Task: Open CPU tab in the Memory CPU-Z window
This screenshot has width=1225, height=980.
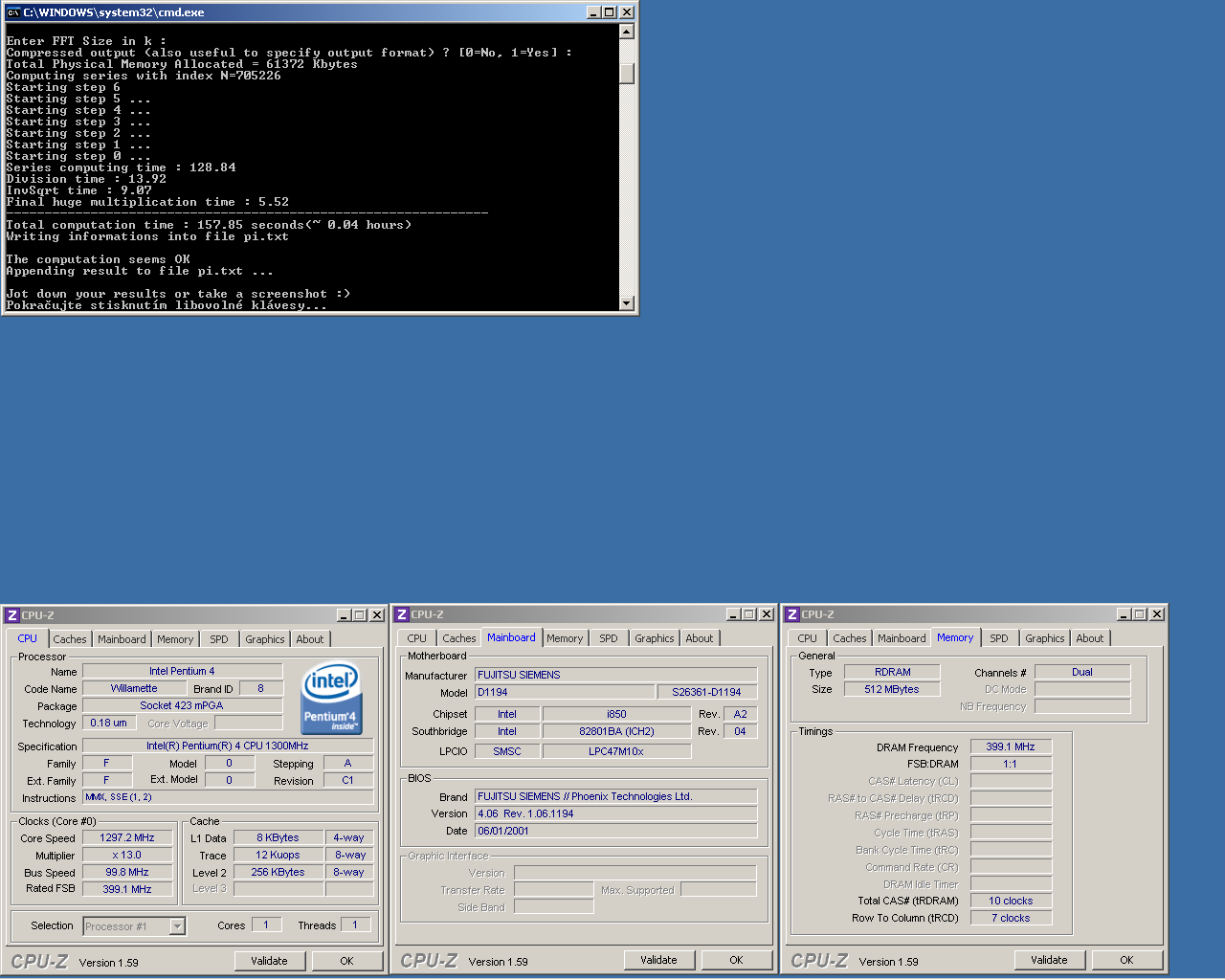Action: [808, 638]
